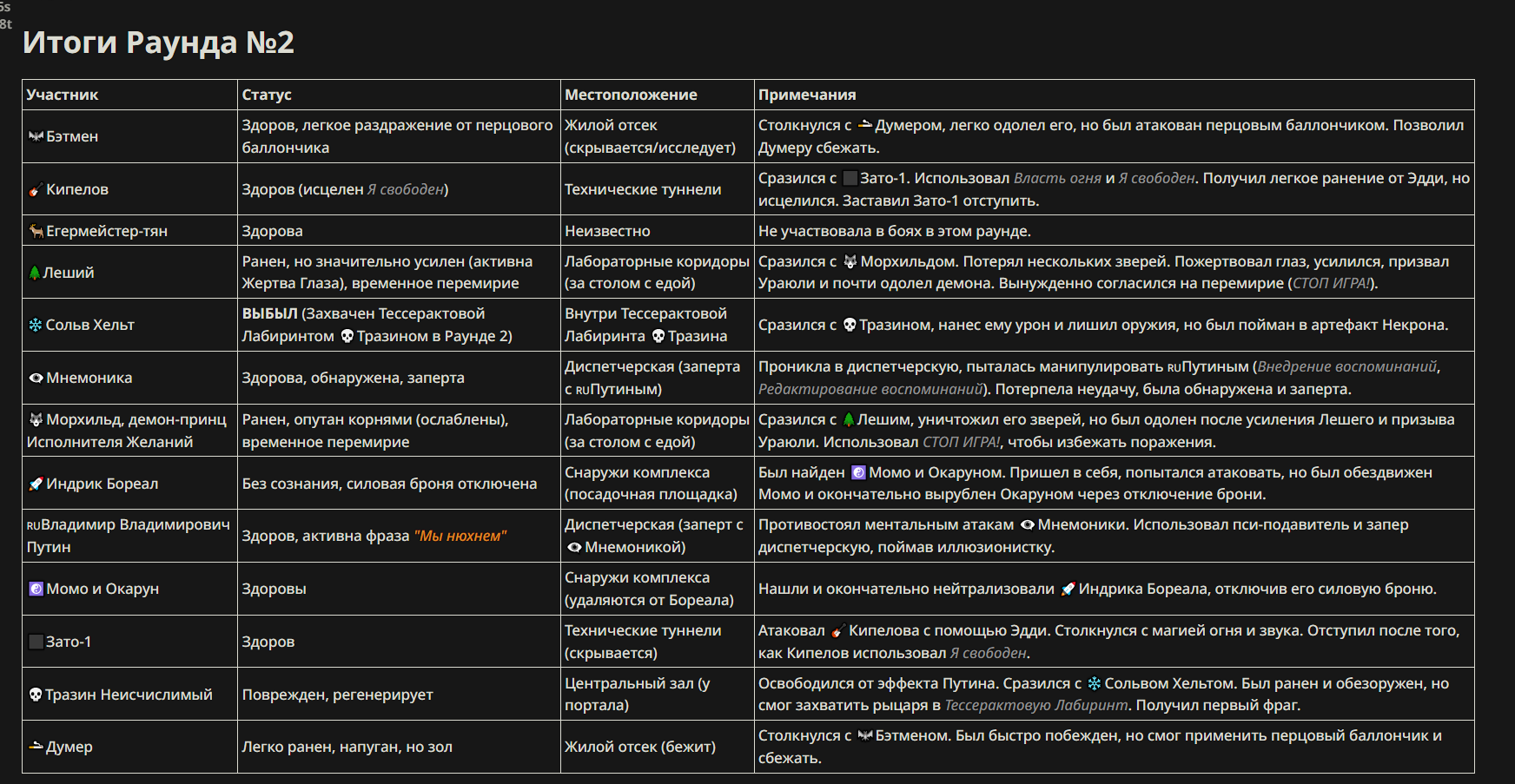Click italic Я свободен in Кипелов status cell
Image resolution: width=1515 pixels, height=784 pixels.
406,190
